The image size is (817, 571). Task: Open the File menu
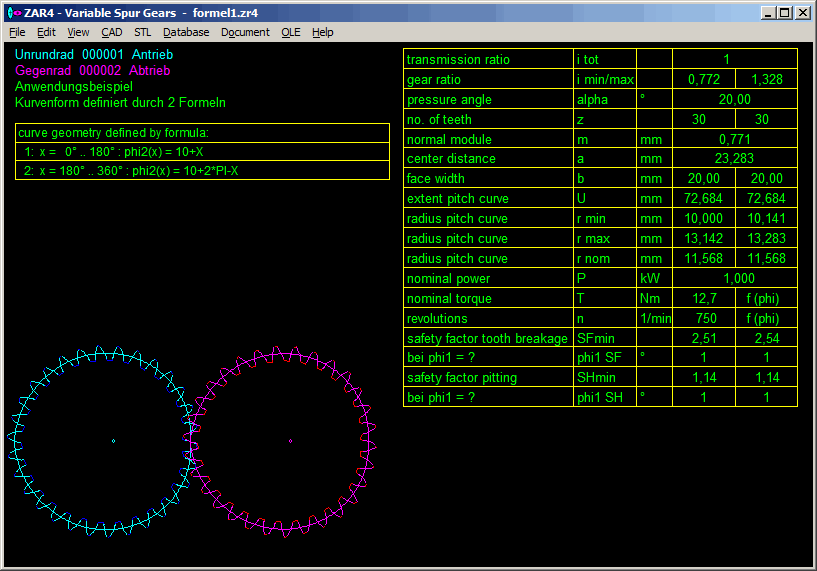(17, 32)
